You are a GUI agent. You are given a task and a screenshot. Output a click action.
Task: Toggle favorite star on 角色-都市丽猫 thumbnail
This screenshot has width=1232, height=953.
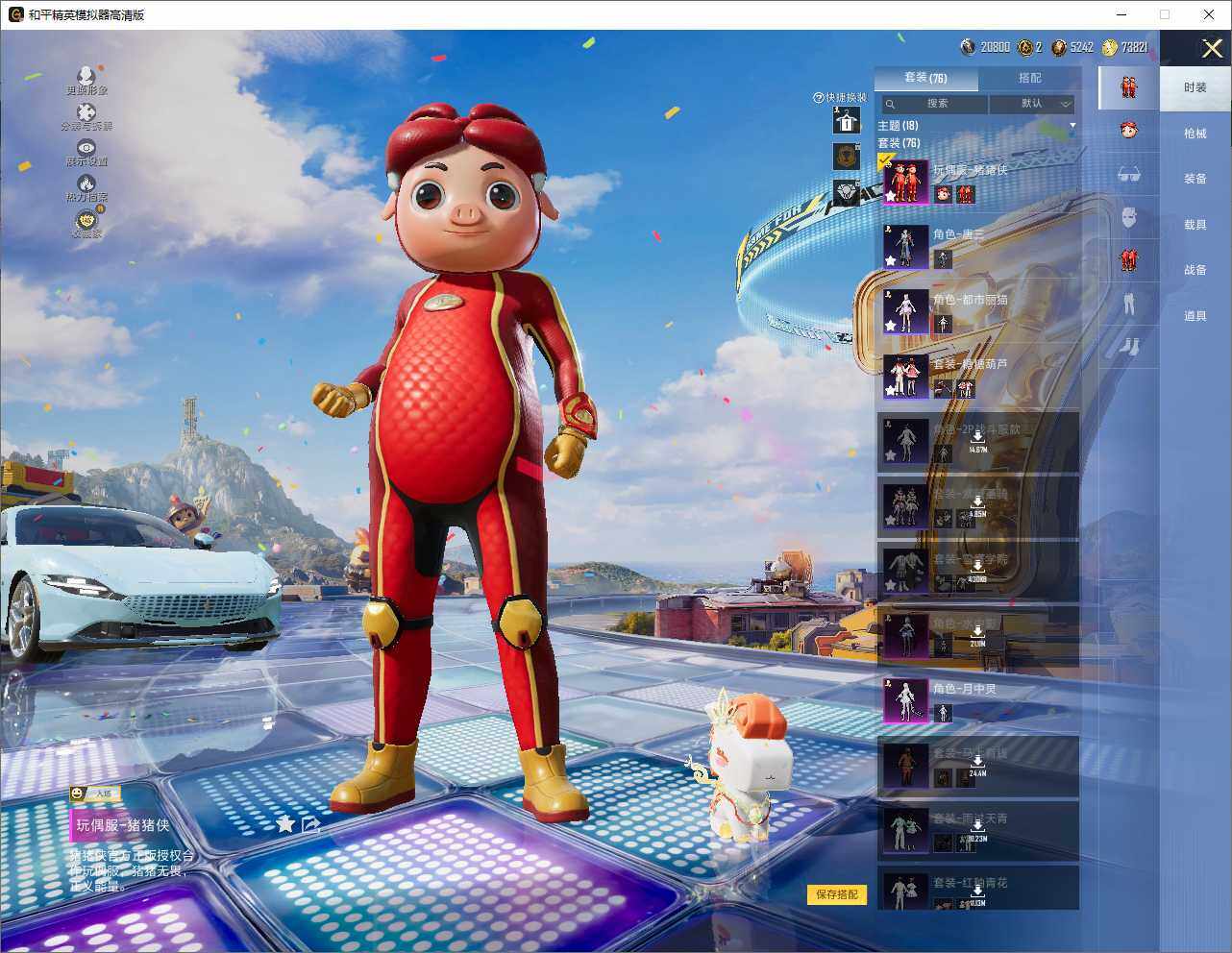[x=891, y=326]
